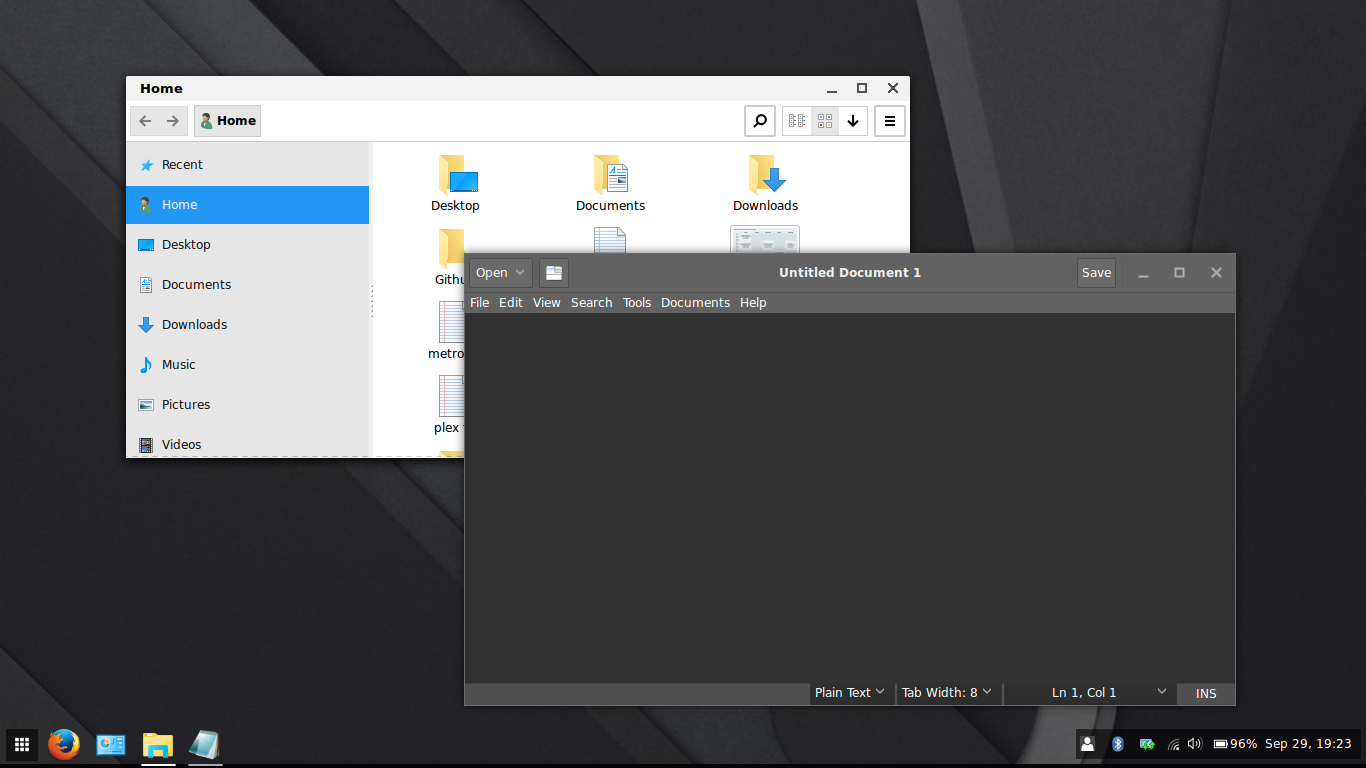This screenshot has width=1366, height=768.
Task: Open the clock showing Sep 29, 19:23
Action: pyautogui.click(x=1308, y=744)
